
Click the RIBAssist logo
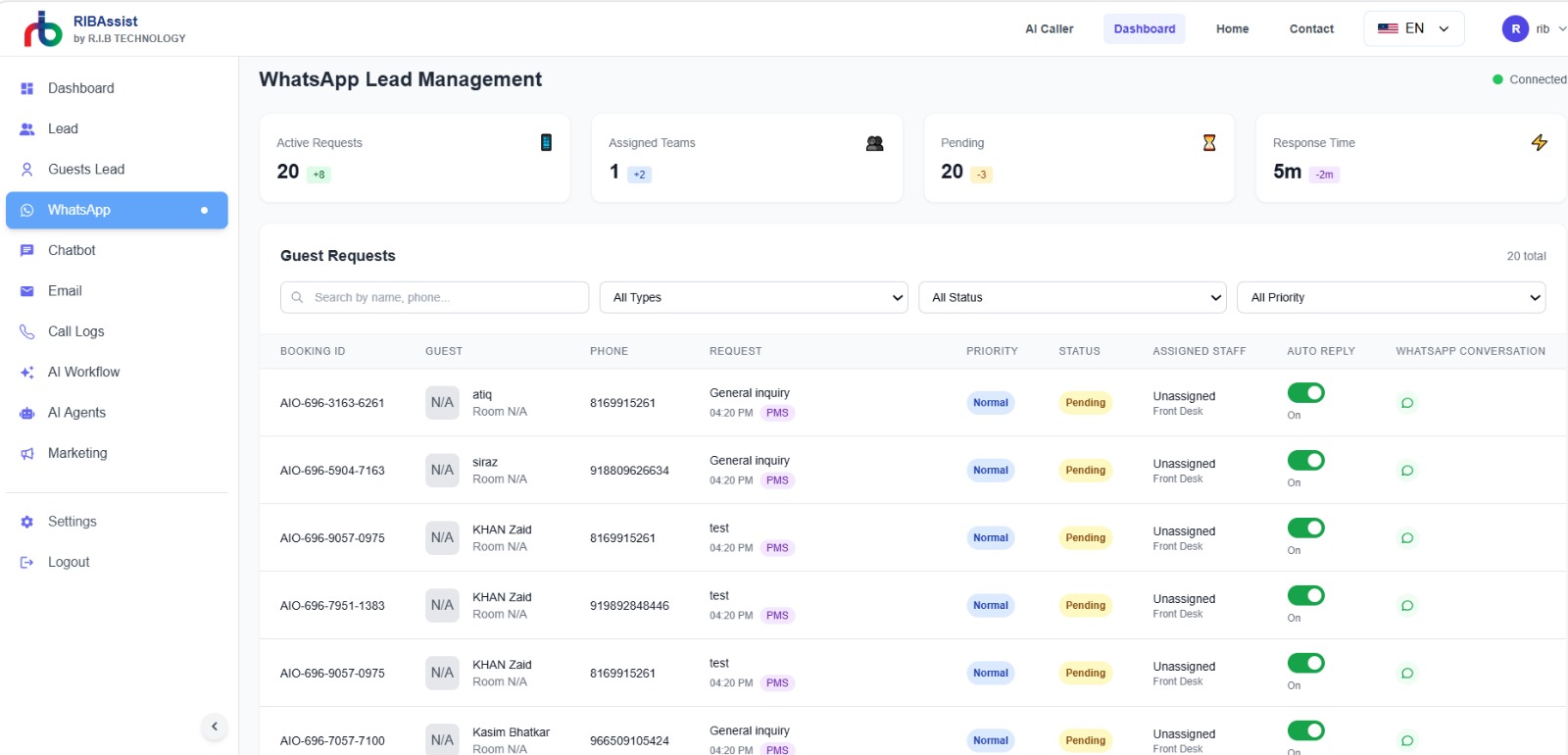[x=42, y=29]
